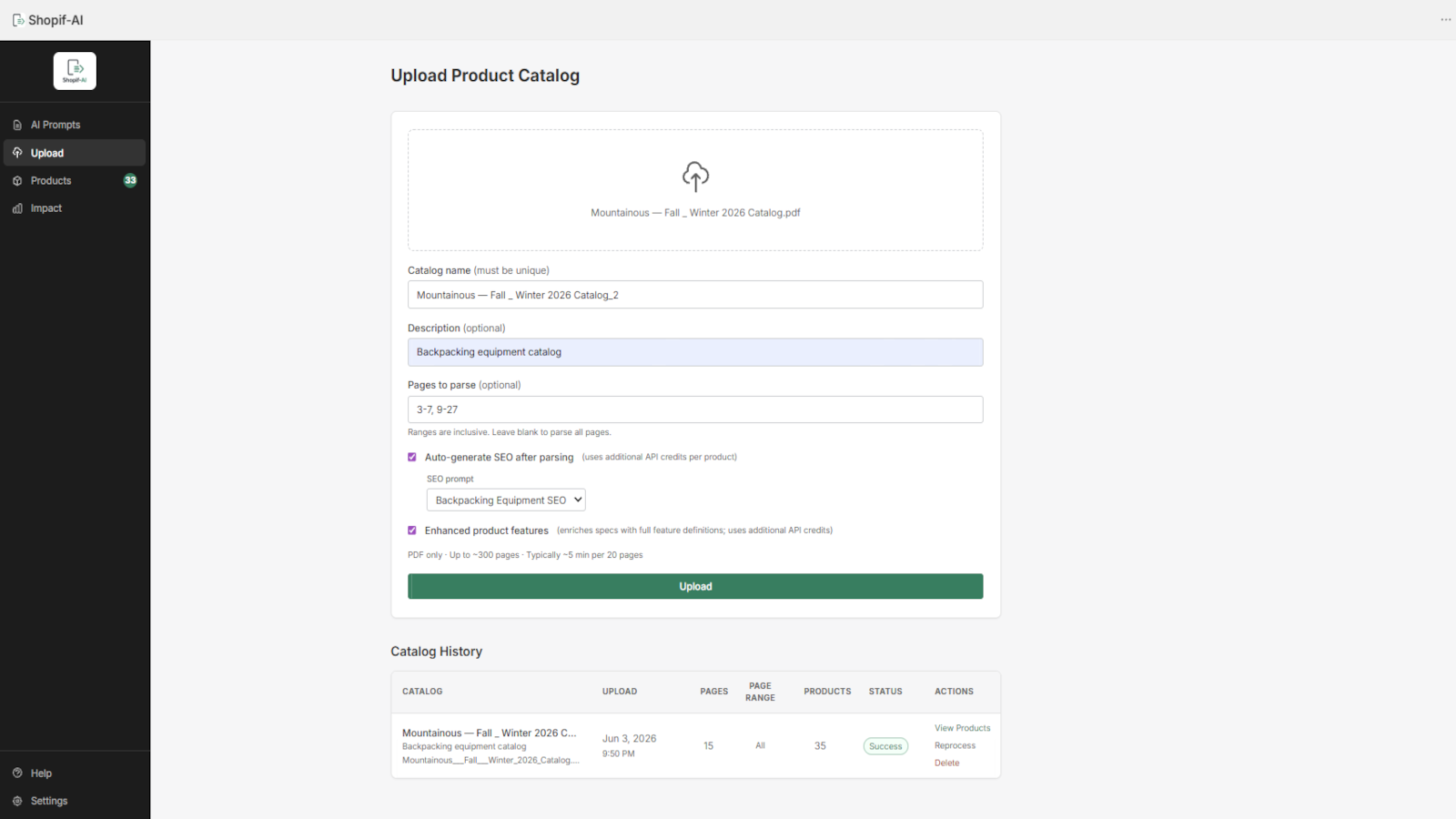This screenshot has height=819, width=1456.
Task: Open the Products section
Action: point(75,180)
